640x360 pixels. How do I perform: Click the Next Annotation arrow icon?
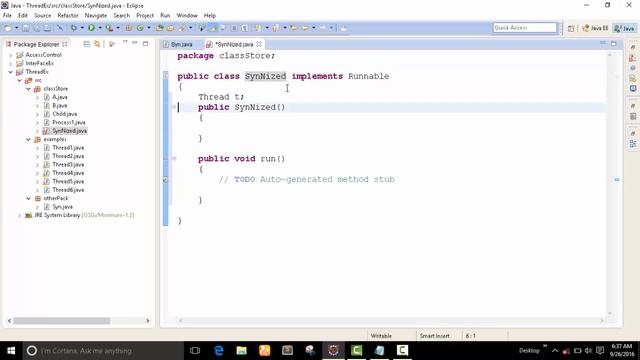258,28
